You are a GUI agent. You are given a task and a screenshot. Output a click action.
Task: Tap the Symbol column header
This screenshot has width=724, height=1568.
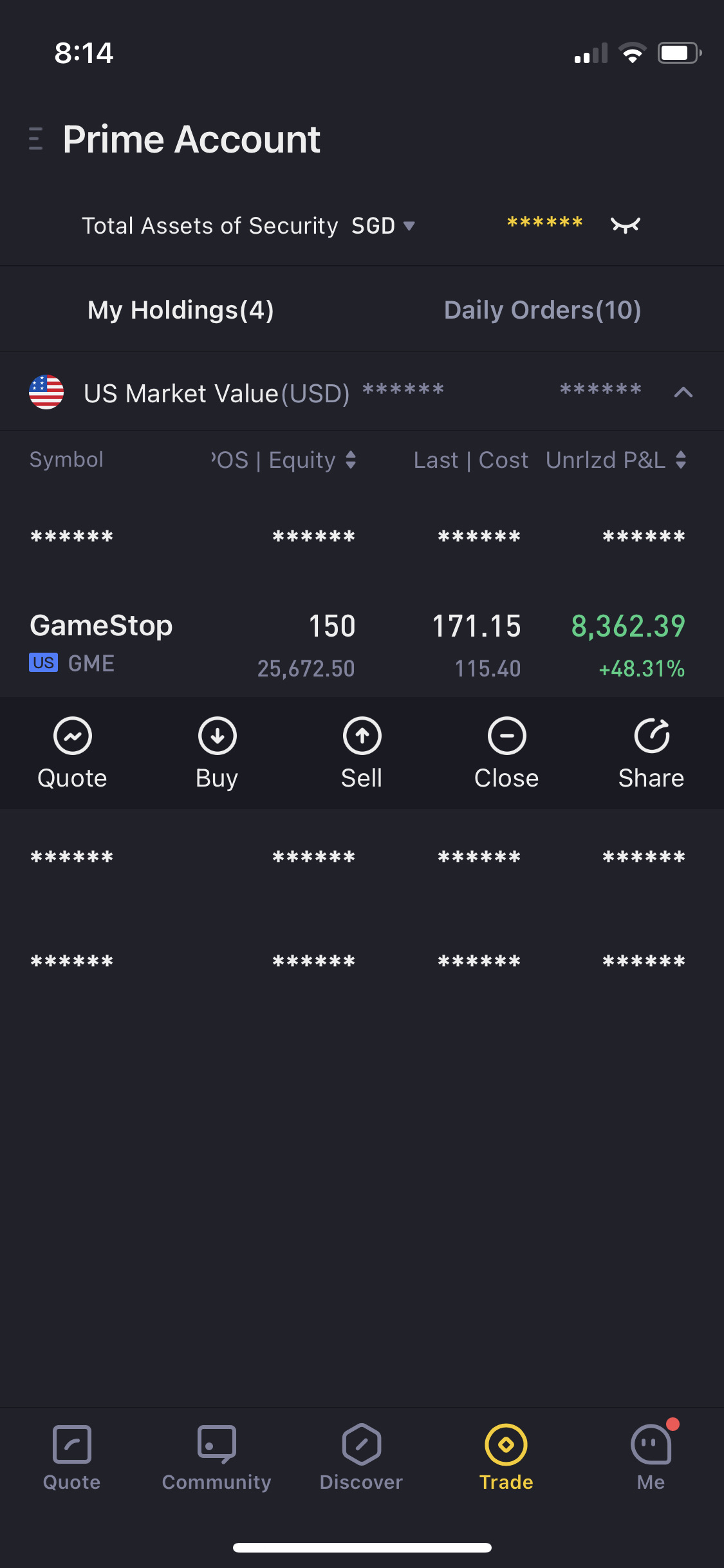66,460
